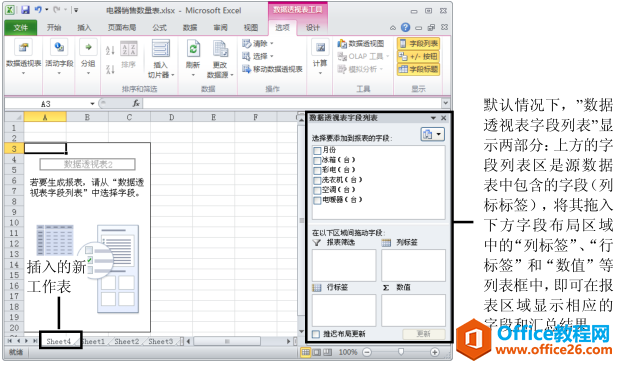Switch to Page Break Preview in the status bar
This screenshot has height=367, width=619.
(x=327, y=352)
